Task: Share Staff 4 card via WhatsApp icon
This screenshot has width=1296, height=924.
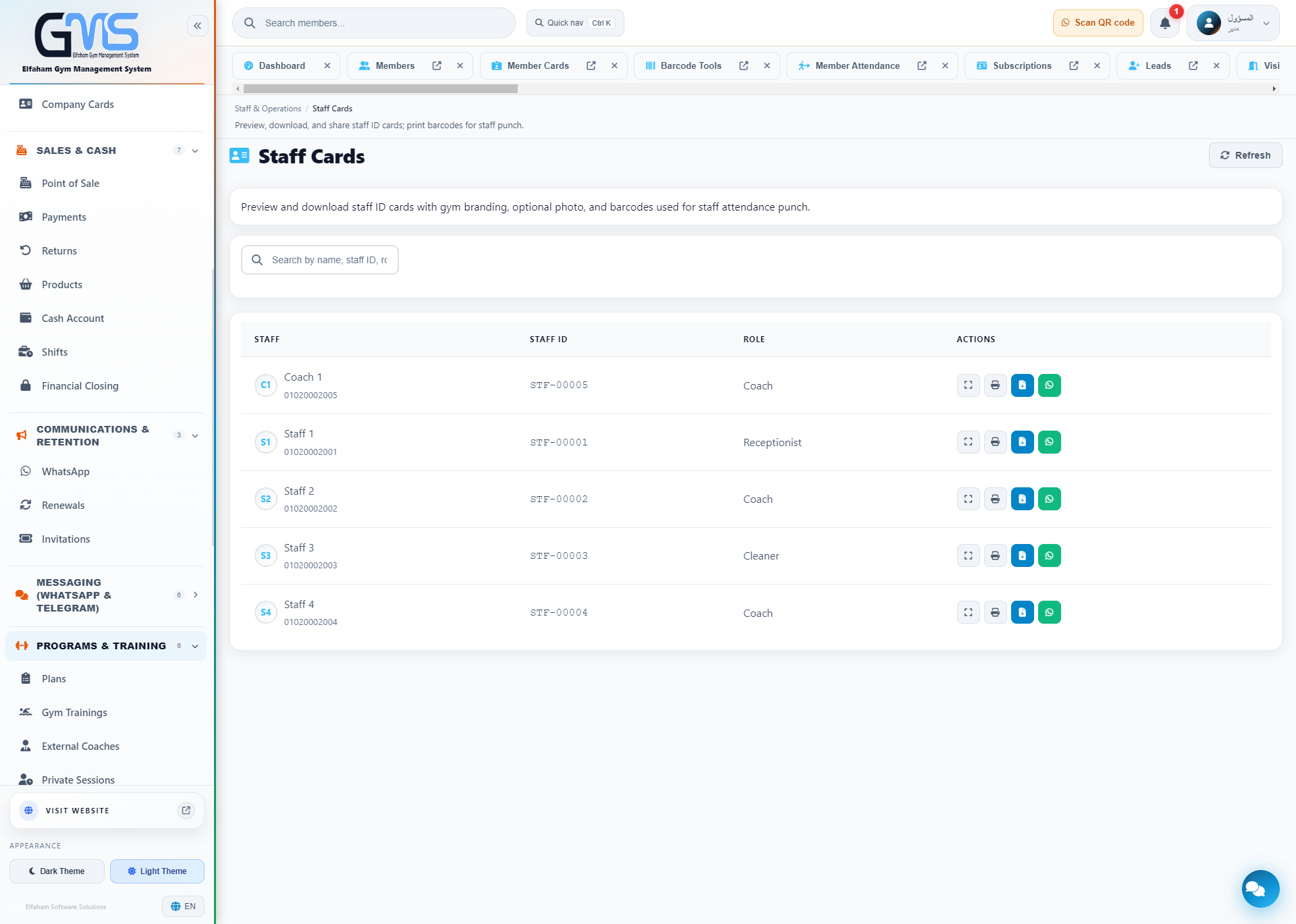Action: click(1049, 612)
